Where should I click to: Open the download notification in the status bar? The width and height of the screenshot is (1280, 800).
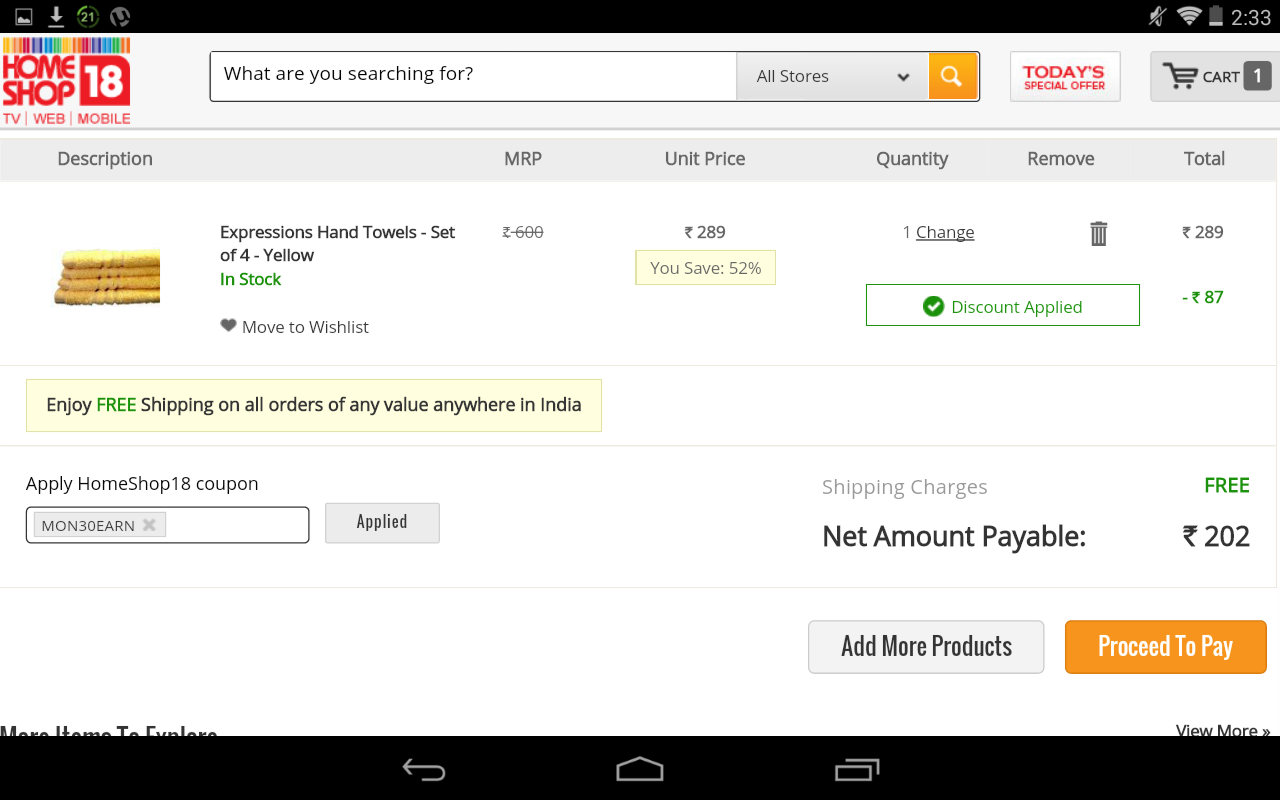pos(56,16)
